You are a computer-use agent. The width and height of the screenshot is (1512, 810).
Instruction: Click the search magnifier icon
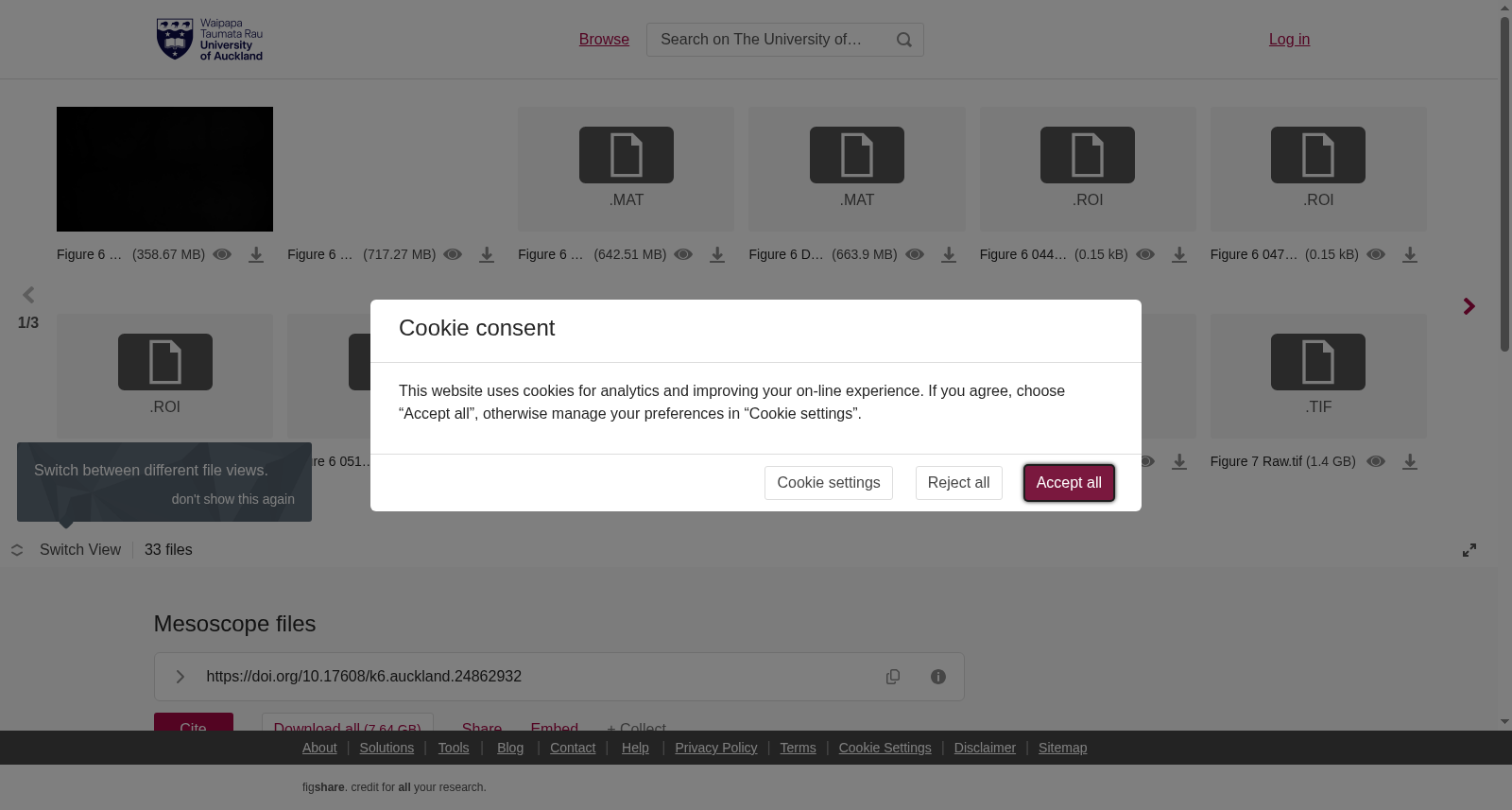pyautogui.click(x=904, y=40)
